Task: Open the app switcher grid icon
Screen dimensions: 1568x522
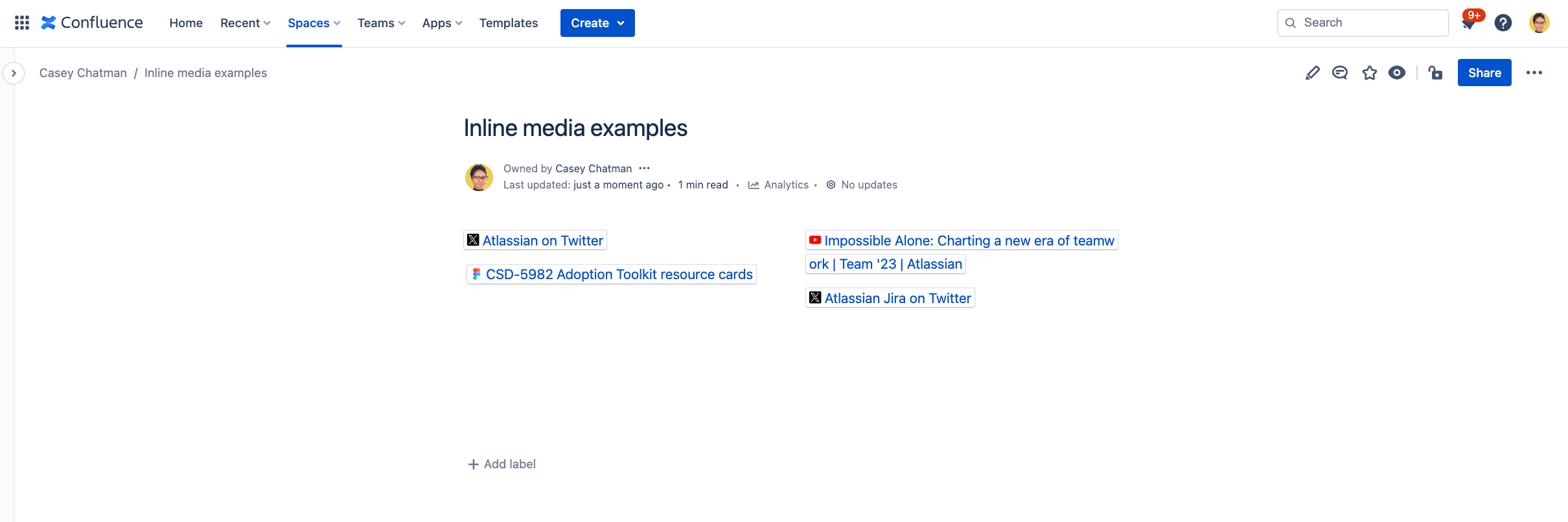Action: pyautogui.click(x=21, y=23)
